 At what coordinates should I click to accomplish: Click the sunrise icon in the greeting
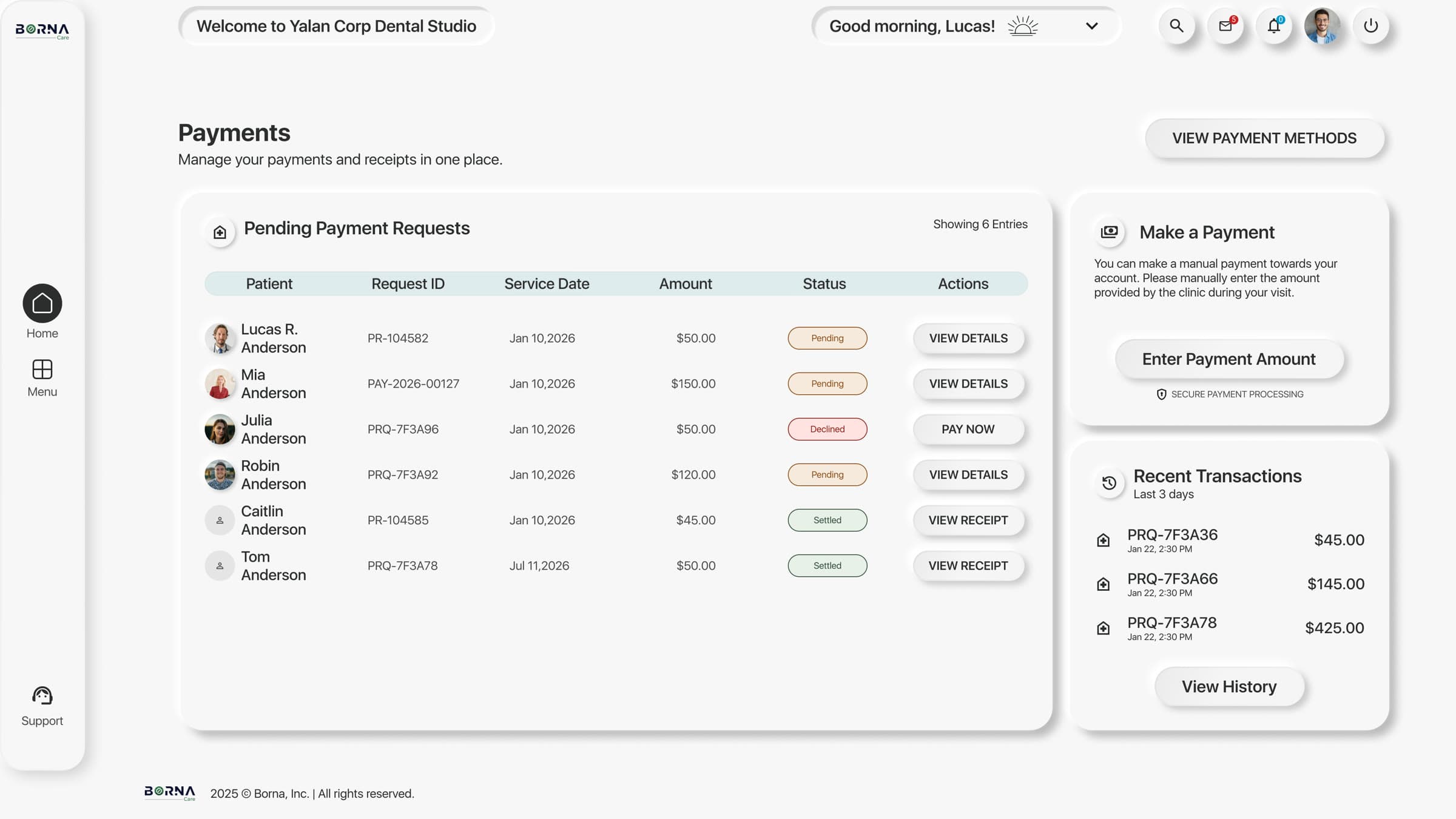1023,26
